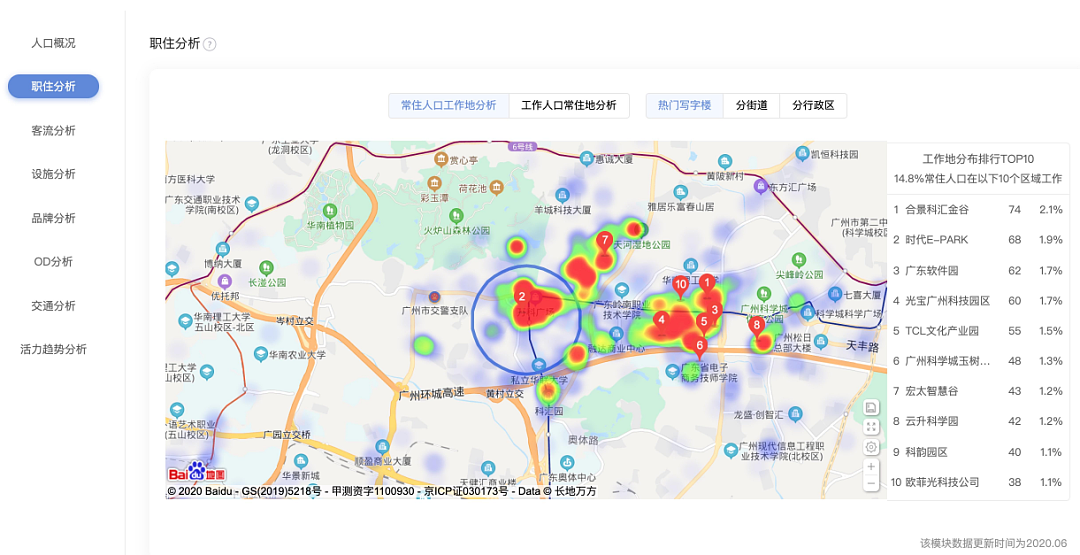Click ranking row 时代E-PARK
This screenshot has width=1080, height=555.
tap(978, 240)
